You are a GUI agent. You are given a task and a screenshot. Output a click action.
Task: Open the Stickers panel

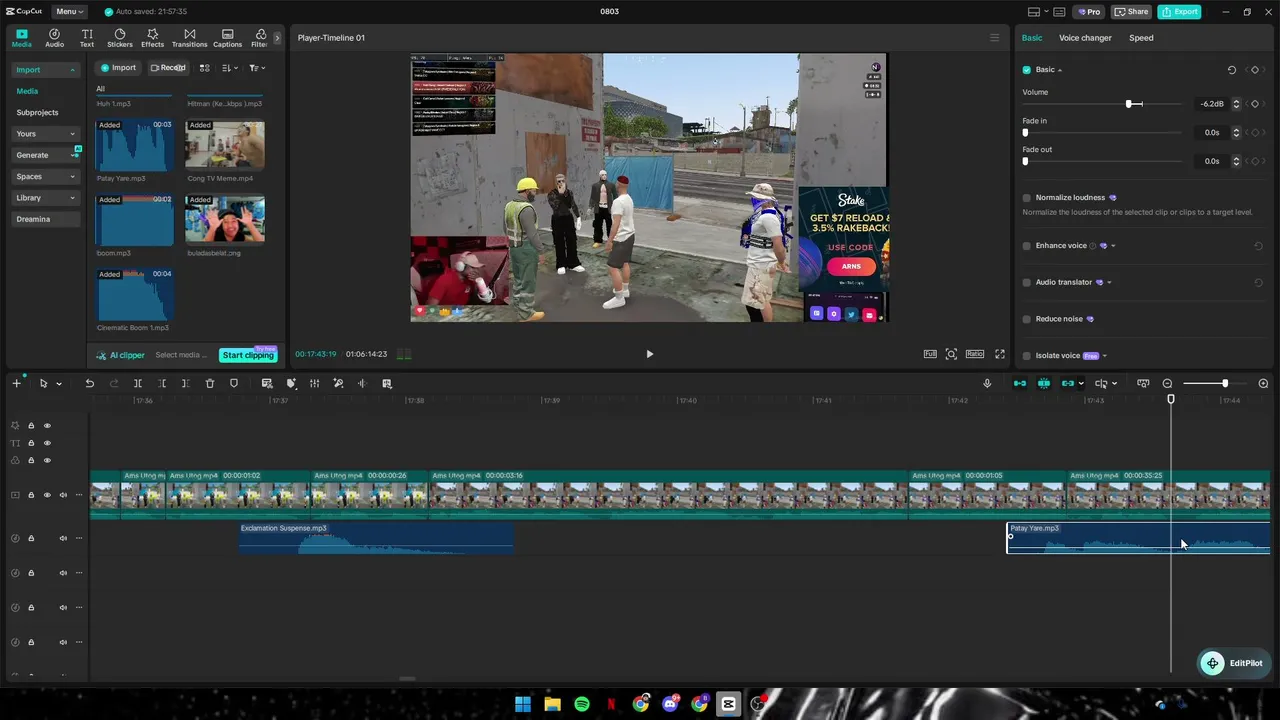[x=120, y=38]
